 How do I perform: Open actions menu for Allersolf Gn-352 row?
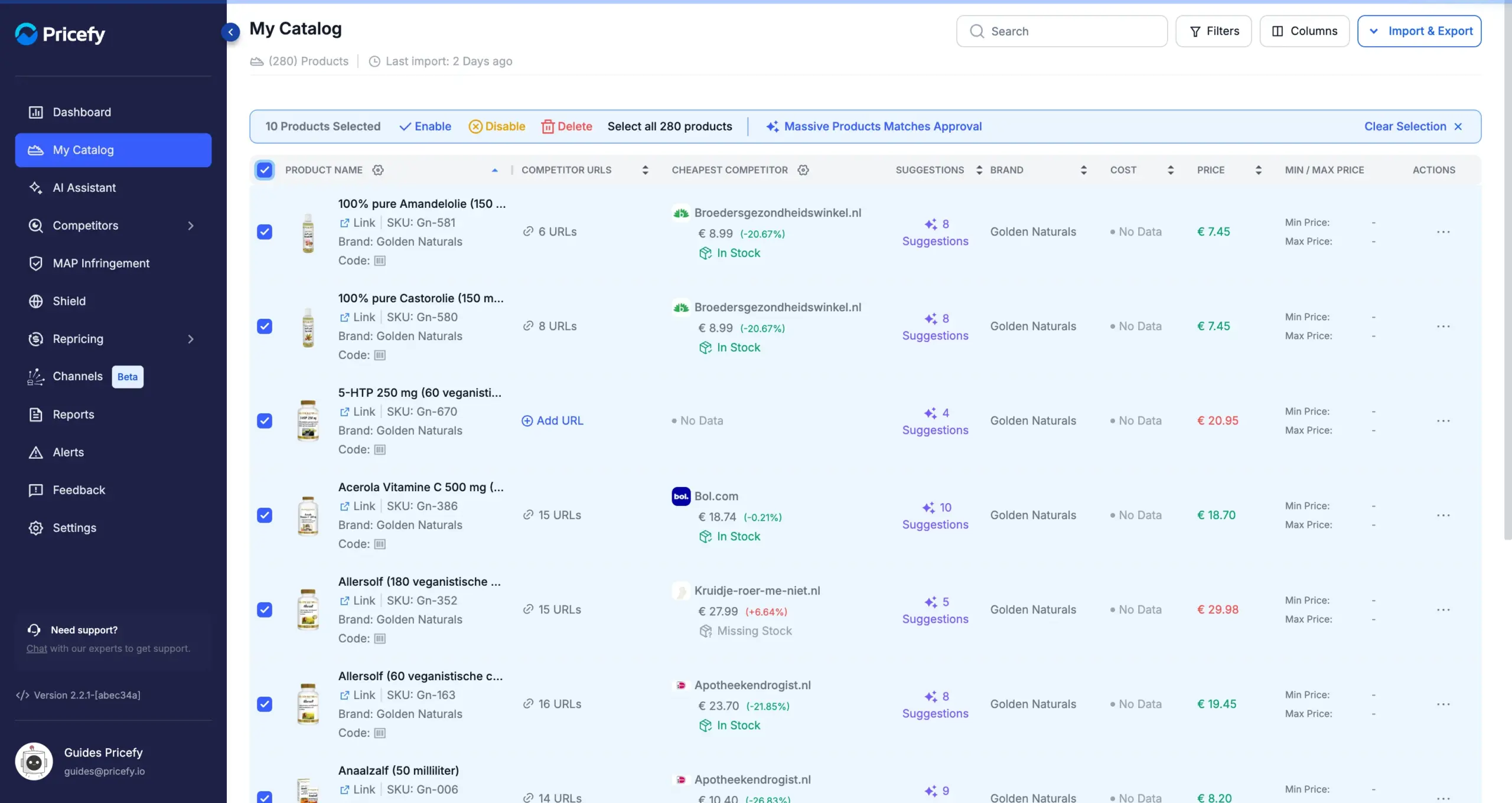pyautogui.click(x=1443, y=610)
